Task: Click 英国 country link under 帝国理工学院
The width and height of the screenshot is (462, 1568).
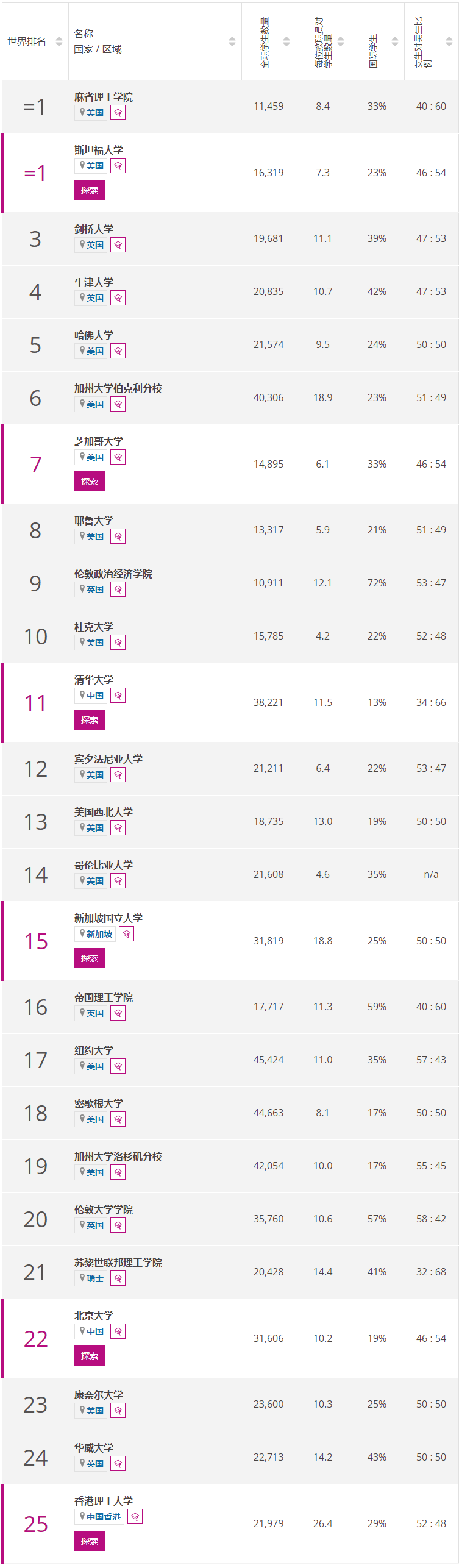Action: click(95, 1013)
